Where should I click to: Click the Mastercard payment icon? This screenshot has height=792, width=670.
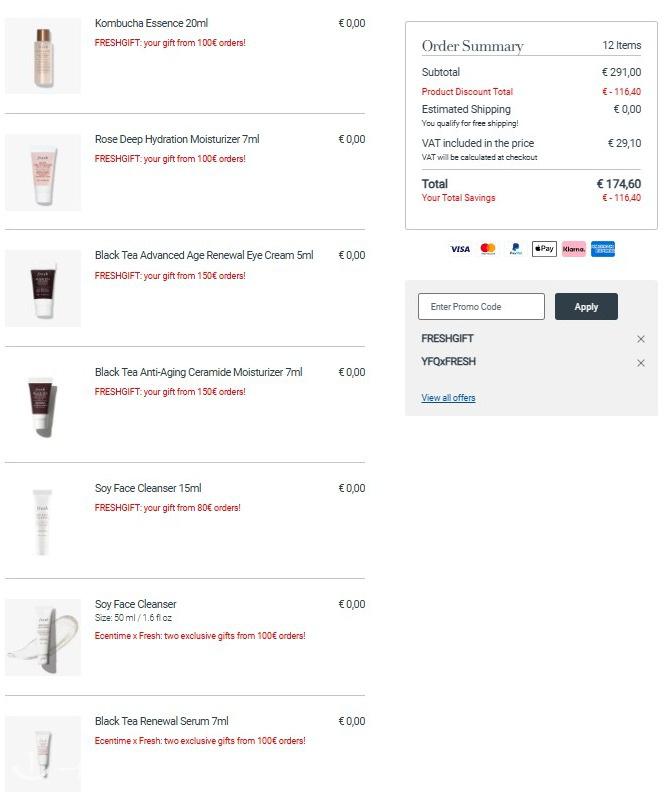488,249
